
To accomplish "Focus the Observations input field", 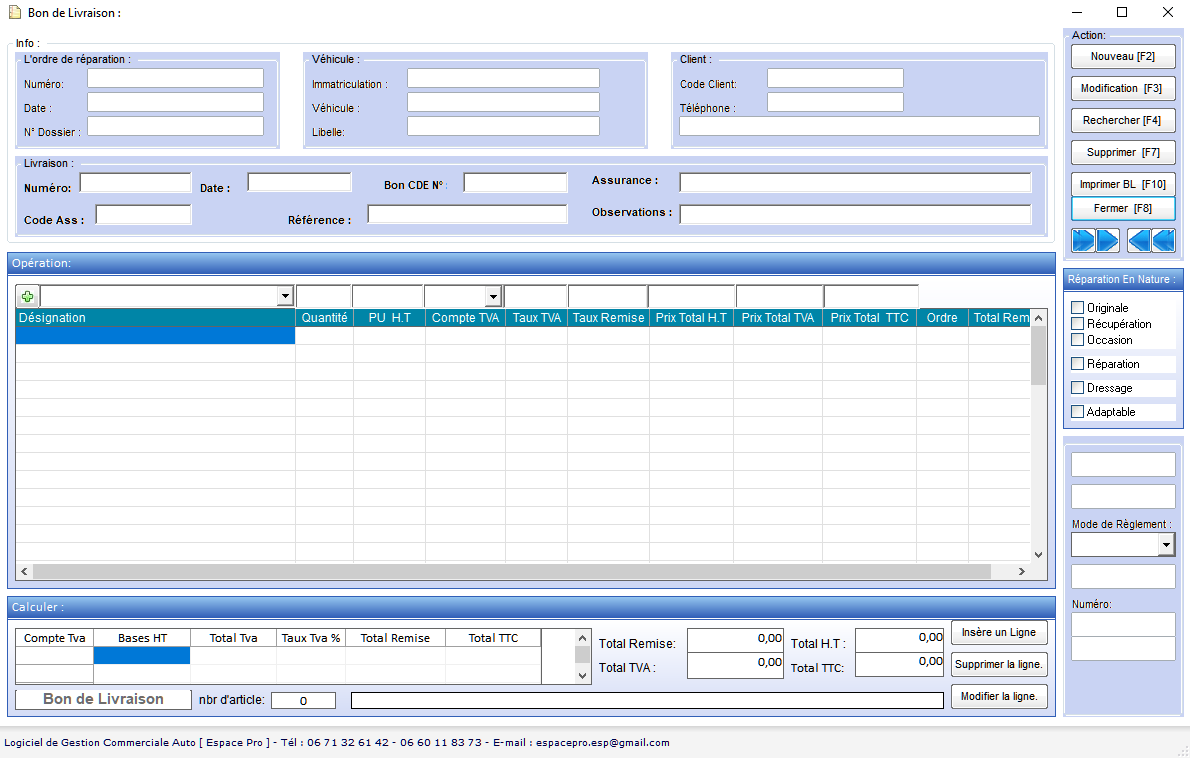I will [855, 214].
